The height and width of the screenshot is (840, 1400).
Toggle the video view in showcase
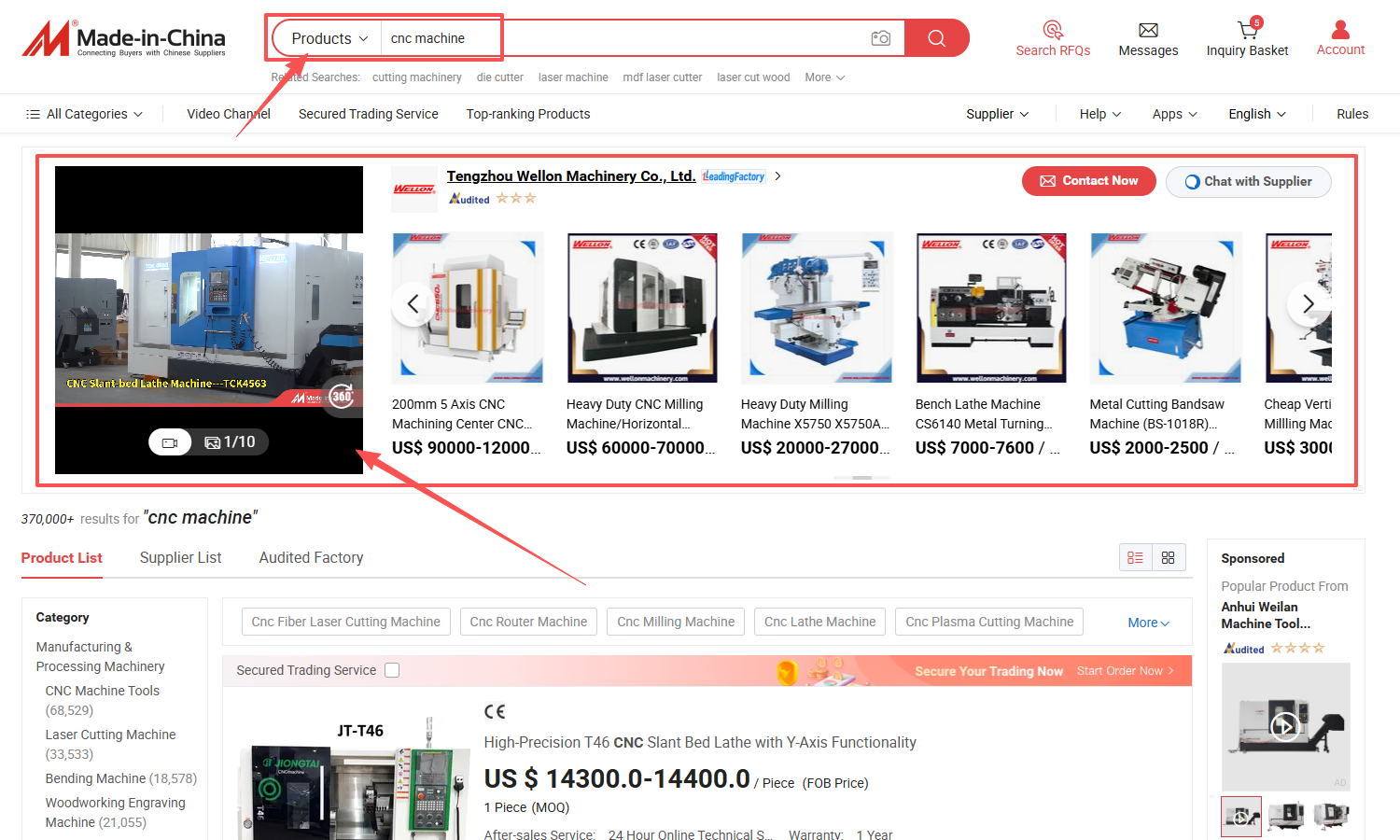(170, 442)
